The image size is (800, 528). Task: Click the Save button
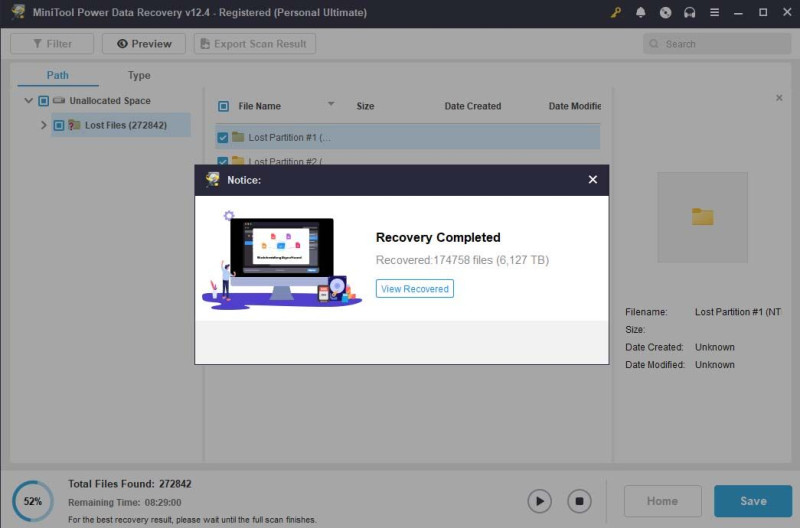(753, 501)
